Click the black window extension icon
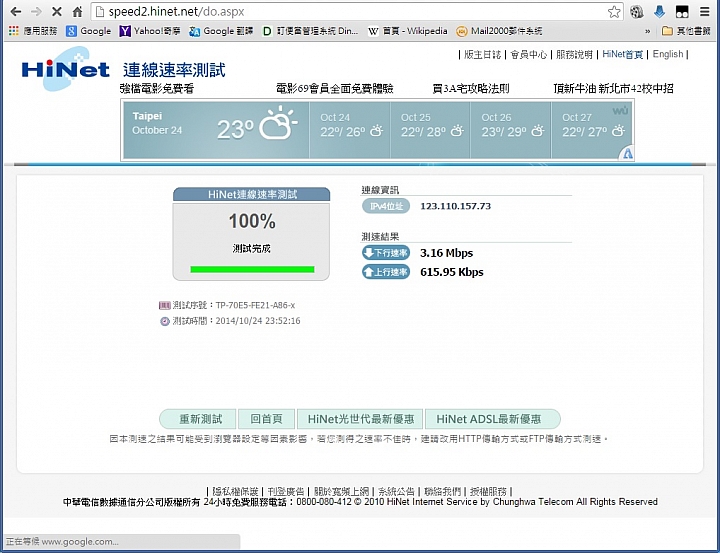 point(682,11)
